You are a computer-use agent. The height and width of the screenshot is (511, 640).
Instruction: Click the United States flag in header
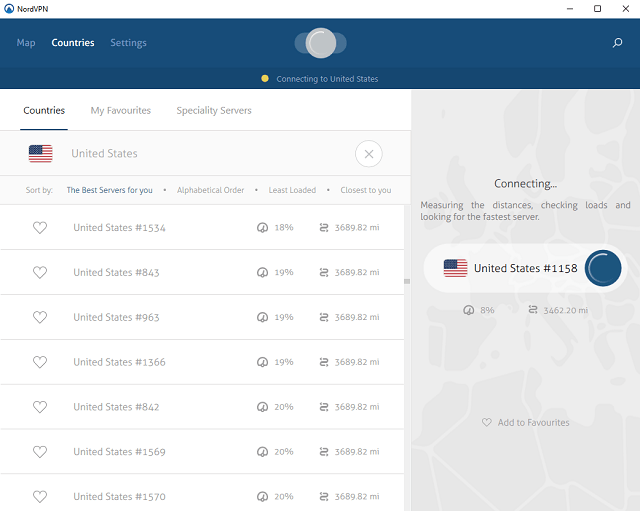click(x=40, y=154)
